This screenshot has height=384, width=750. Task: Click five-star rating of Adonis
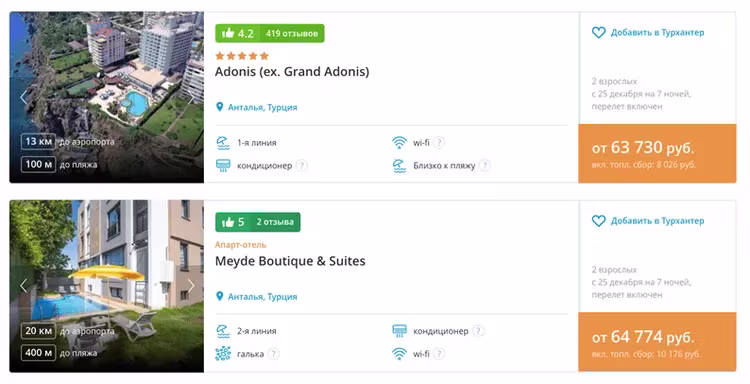242,56
